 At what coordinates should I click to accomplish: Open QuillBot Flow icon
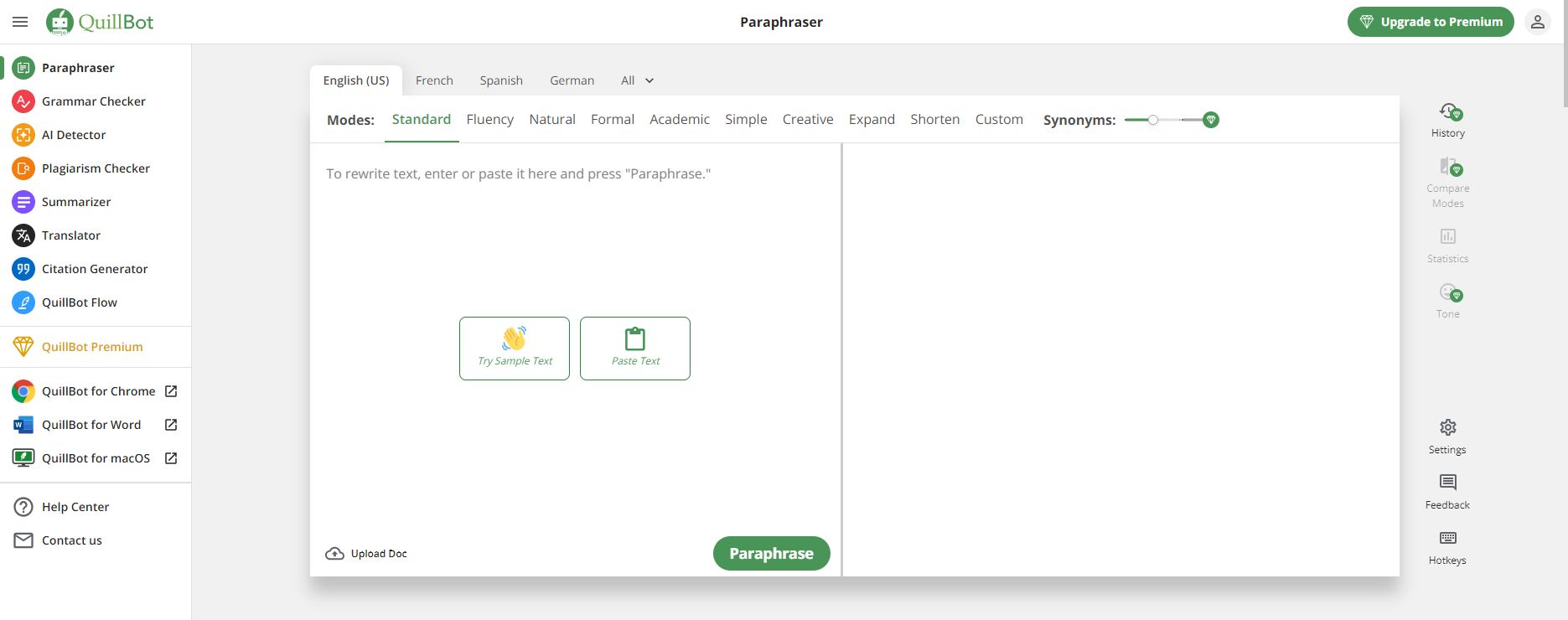[x=23, y=302]
